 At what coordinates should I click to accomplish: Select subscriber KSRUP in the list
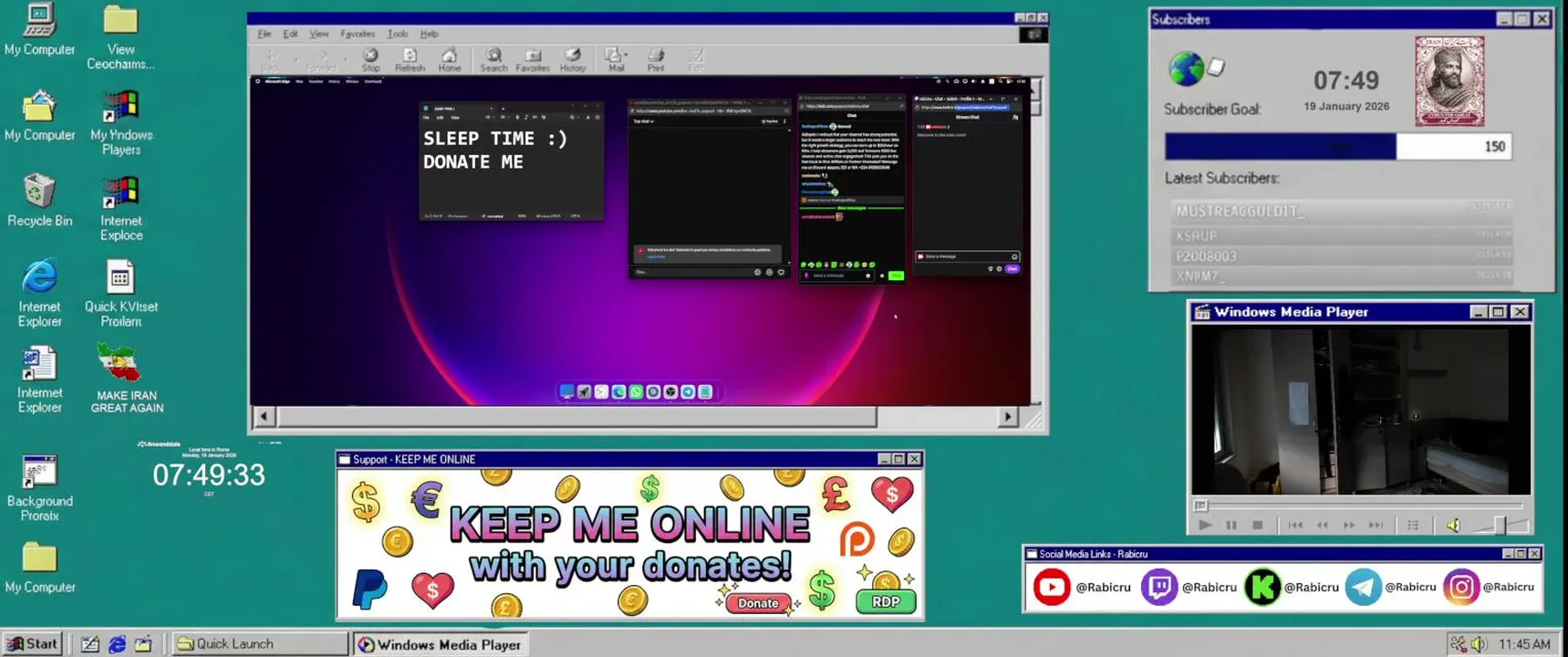click(x=1341, y=235)
